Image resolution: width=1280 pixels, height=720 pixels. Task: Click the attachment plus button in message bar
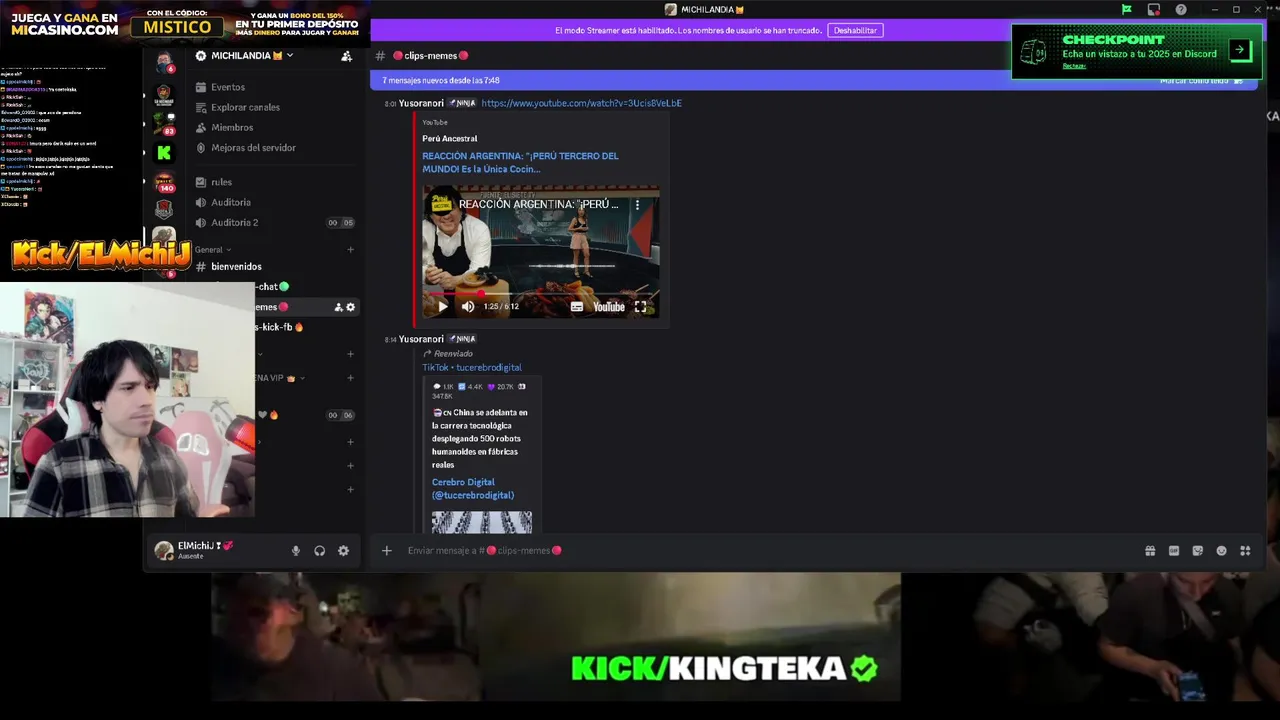pyautogui.click(x=386, y=550)
